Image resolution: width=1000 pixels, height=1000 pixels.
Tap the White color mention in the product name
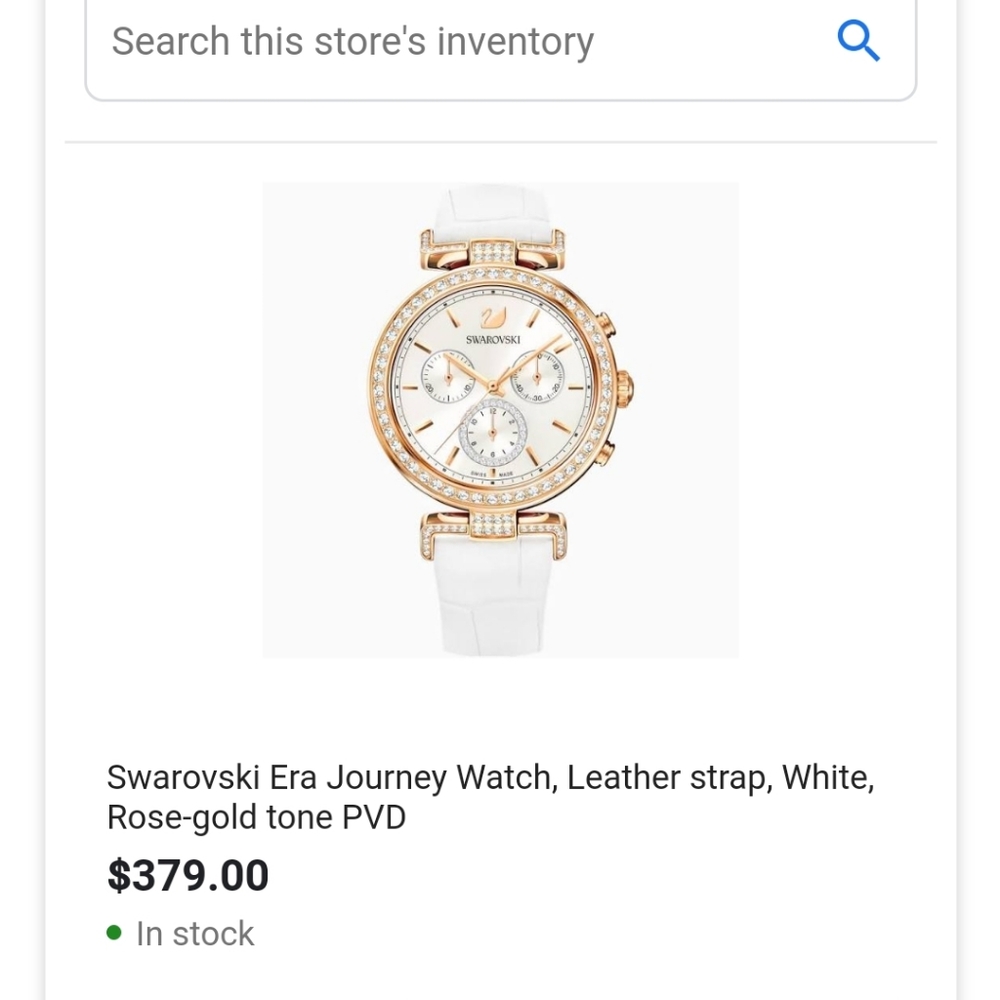coord(828,777)
